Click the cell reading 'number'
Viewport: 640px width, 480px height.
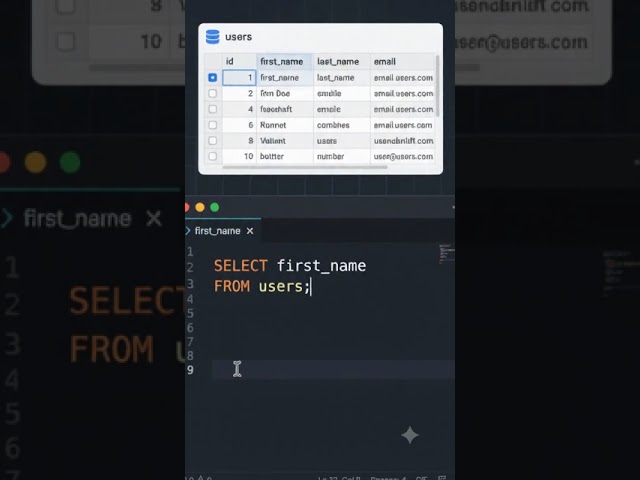coord(342,156)
